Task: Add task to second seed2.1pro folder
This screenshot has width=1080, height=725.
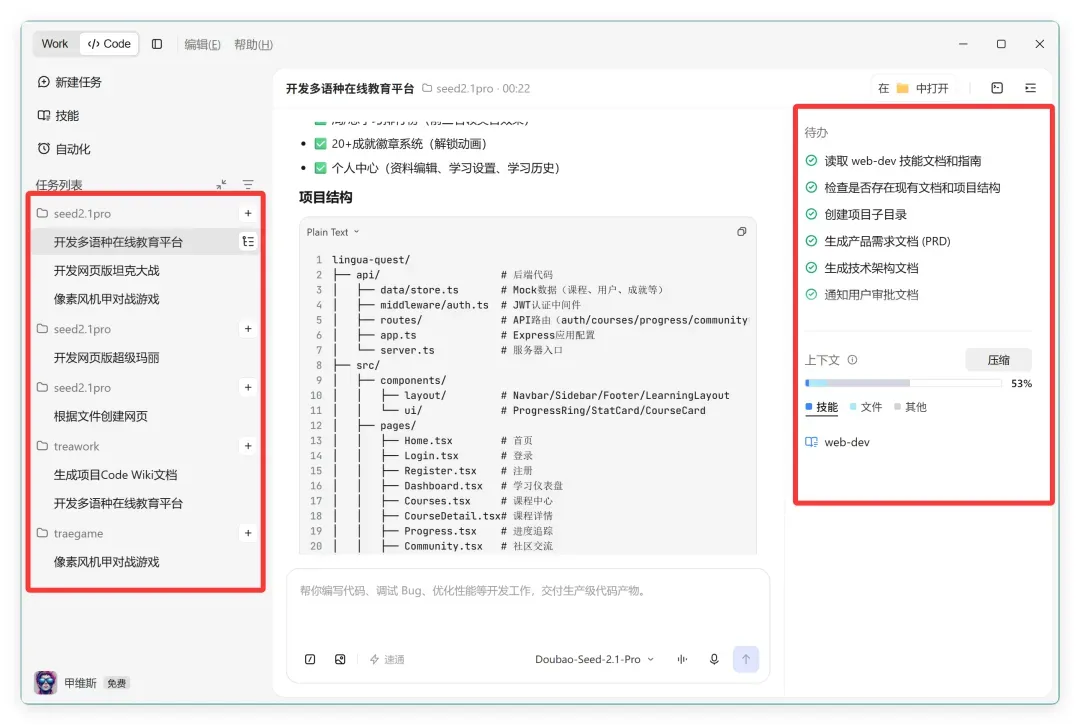Action: coord(248,329)
